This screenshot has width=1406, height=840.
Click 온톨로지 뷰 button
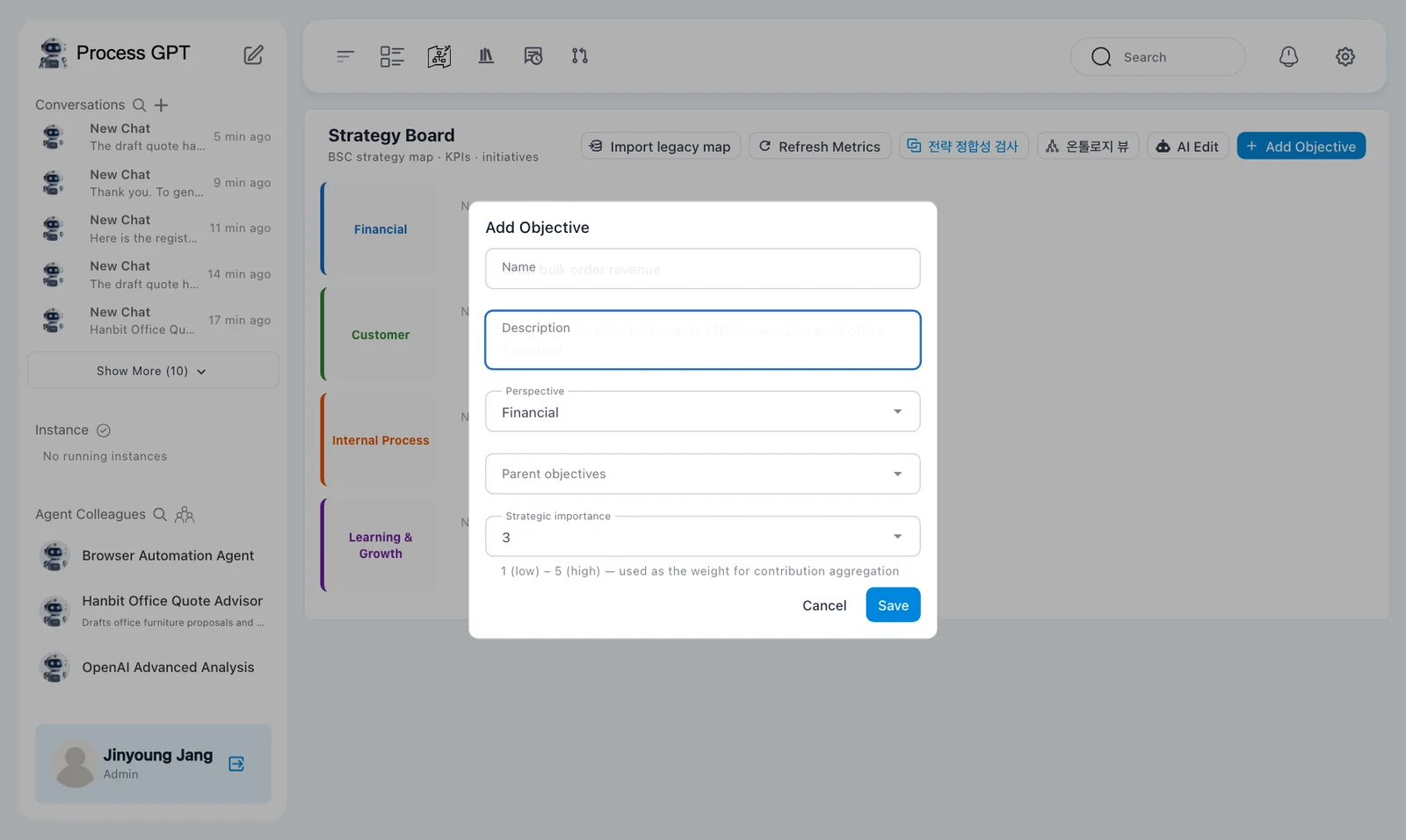[x=1088, y=147]
